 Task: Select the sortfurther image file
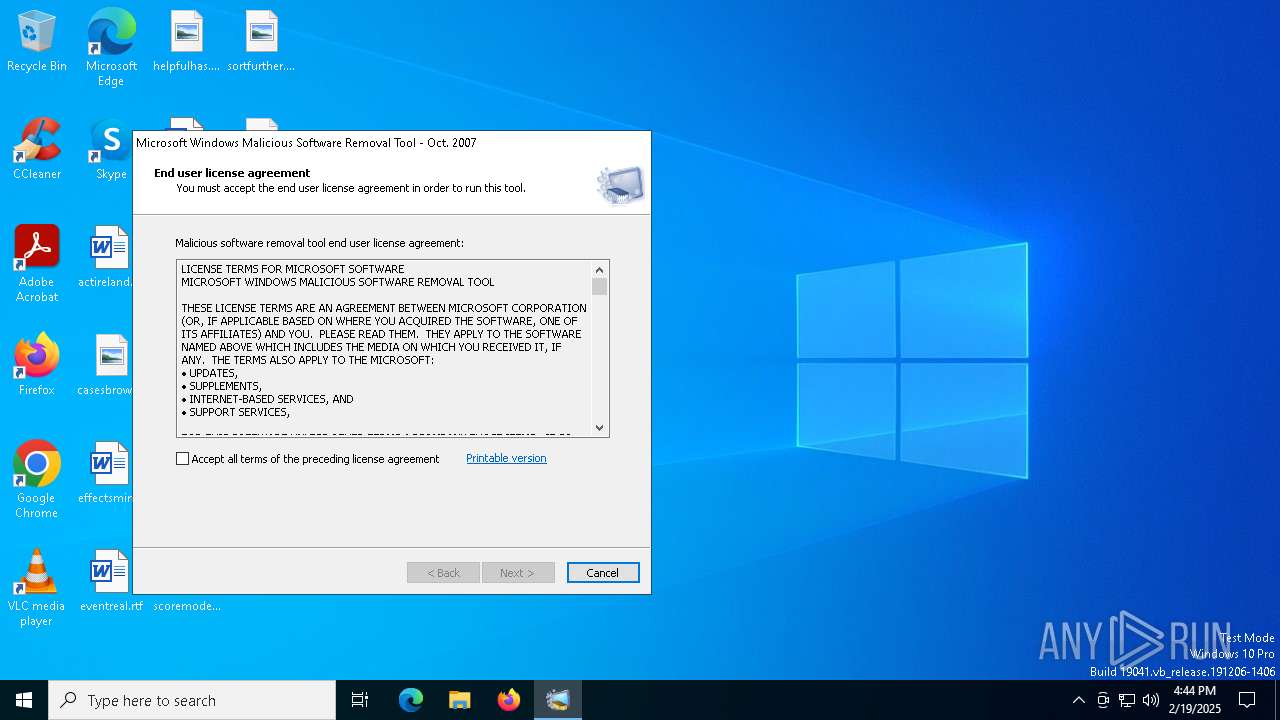[x=261, y=41]
